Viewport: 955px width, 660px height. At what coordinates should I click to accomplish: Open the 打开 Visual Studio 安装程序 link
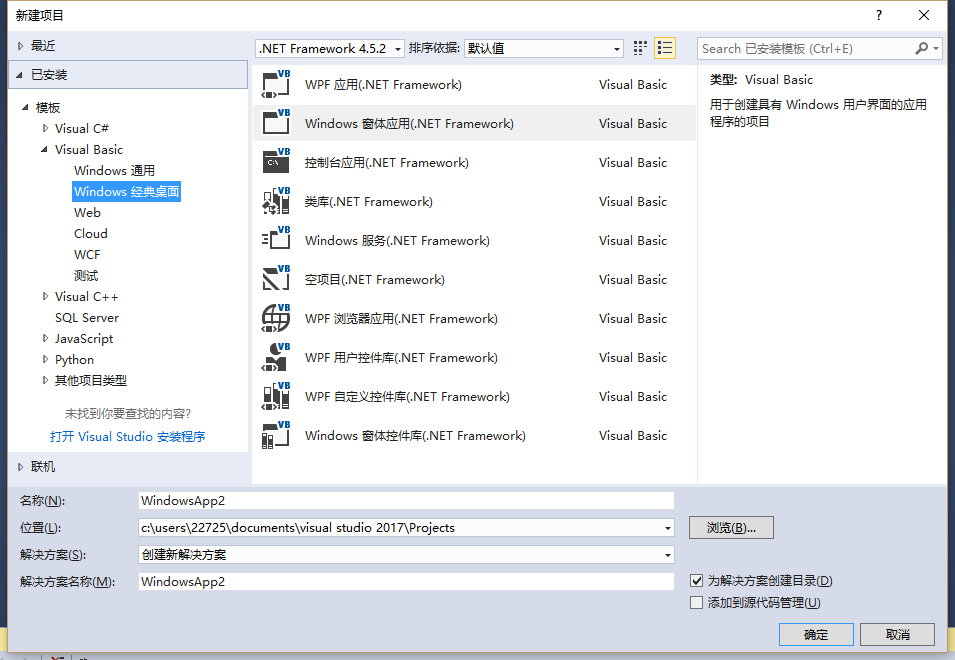pyautogui.click(x=127, y=437)
